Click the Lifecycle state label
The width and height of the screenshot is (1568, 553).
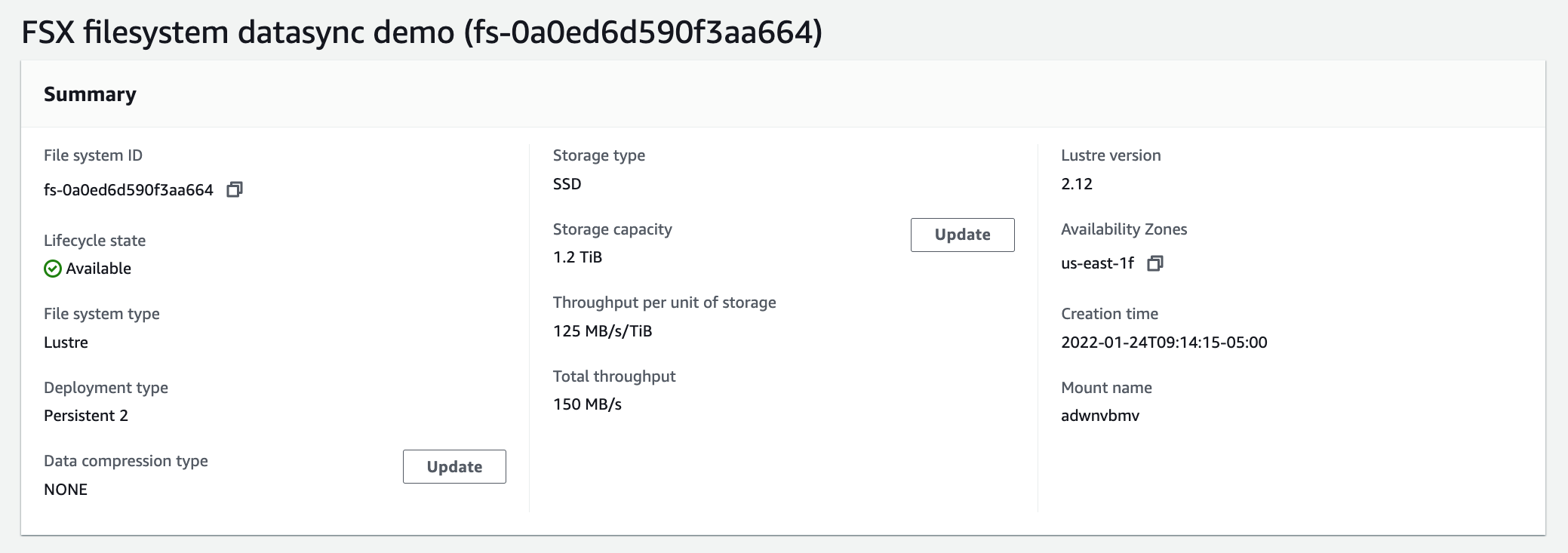(x=94, y=241)
